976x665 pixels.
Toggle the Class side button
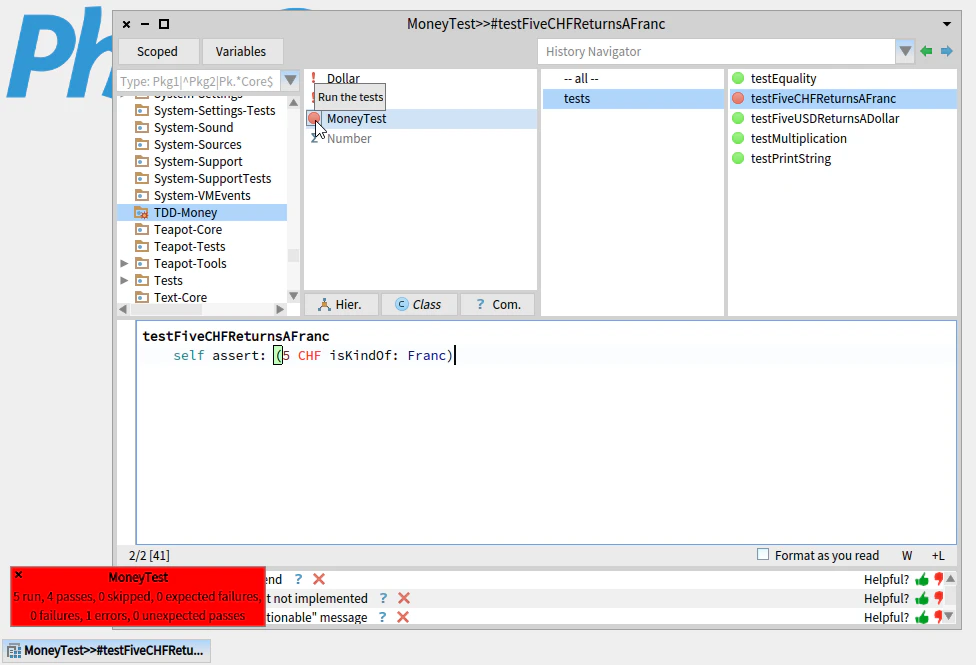(419, 304)
